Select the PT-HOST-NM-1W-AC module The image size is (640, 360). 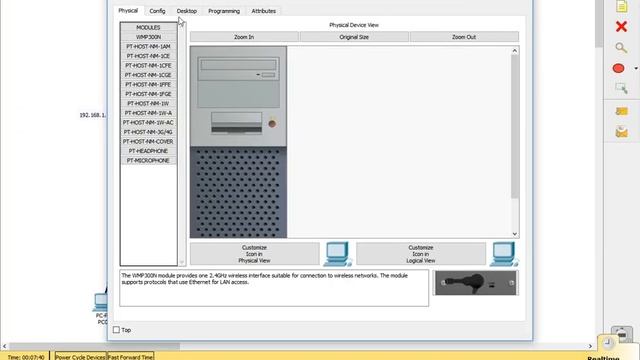(x=148, y=122)
